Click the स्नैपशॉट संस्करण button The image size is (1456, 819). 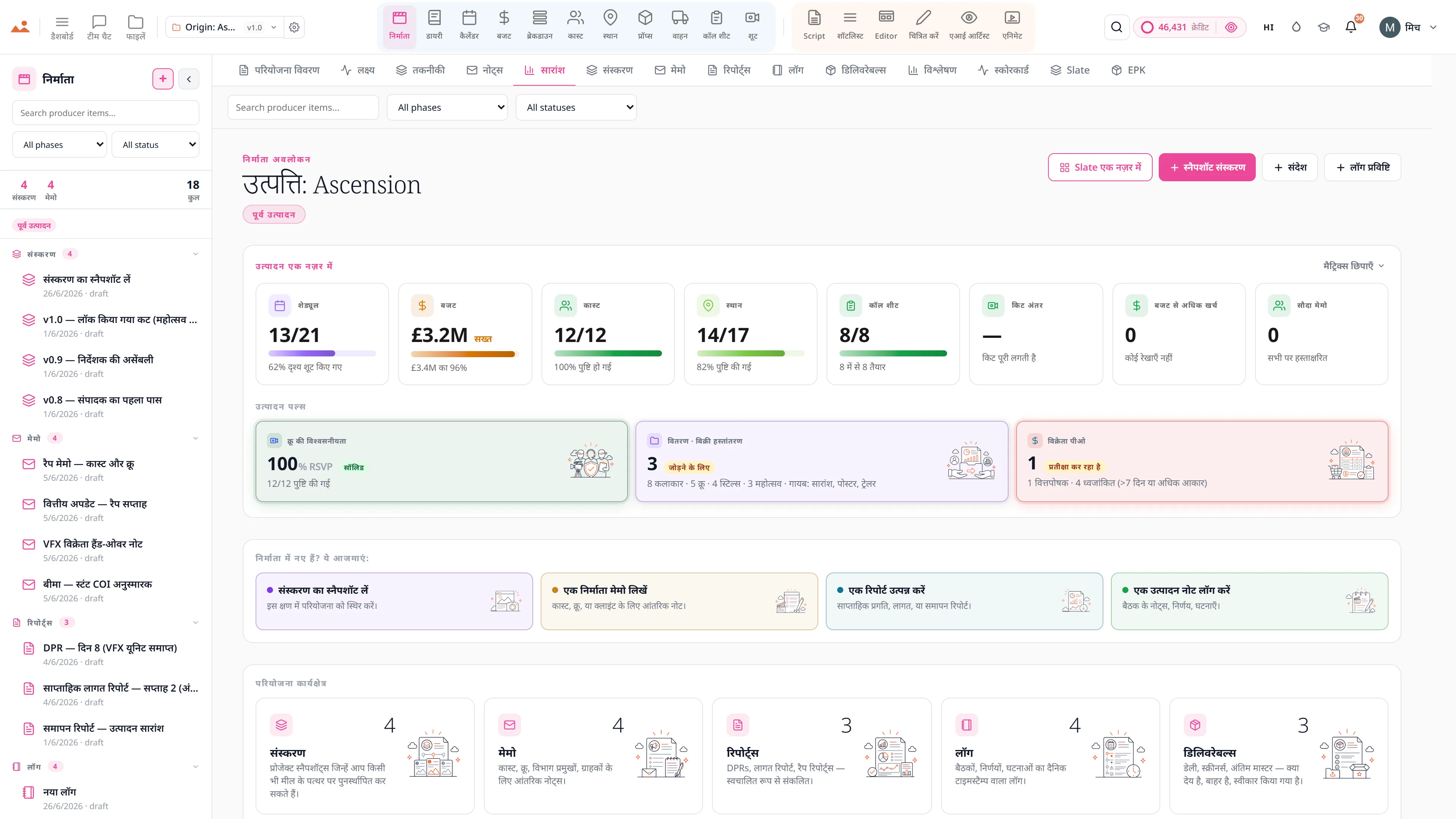1207,167
